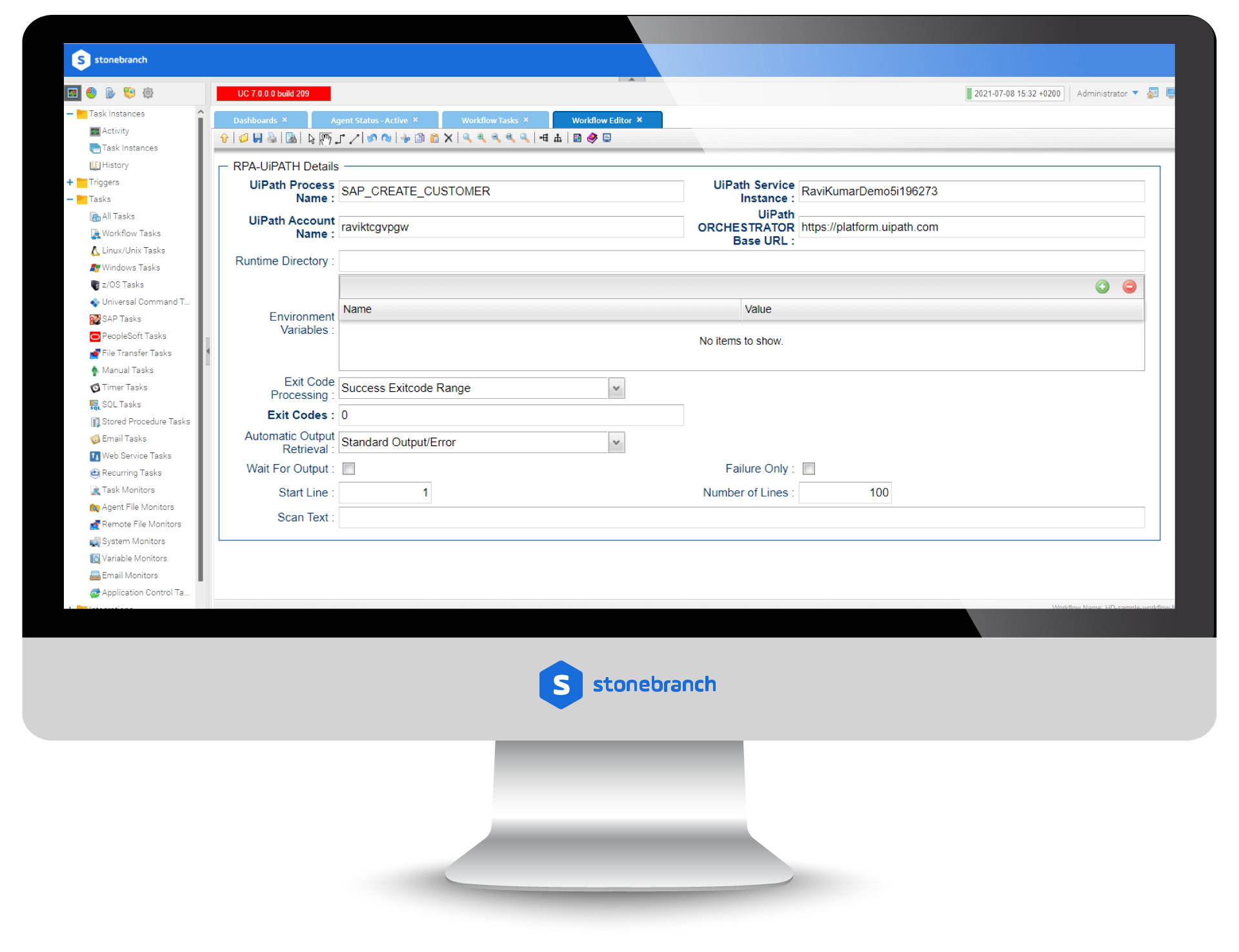1239x952 pixels.
Task: Apply vertical tree layout icon
Action: click(558, 138)
